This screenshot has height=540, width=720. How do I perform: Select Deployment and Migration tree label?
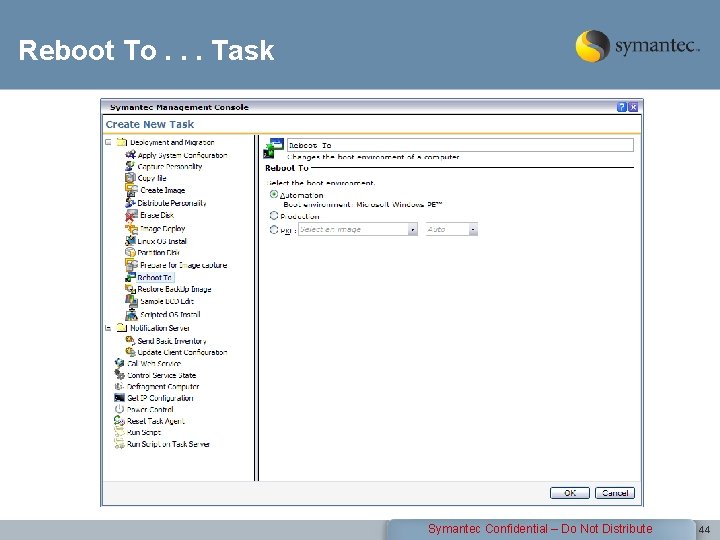point(172,142)
